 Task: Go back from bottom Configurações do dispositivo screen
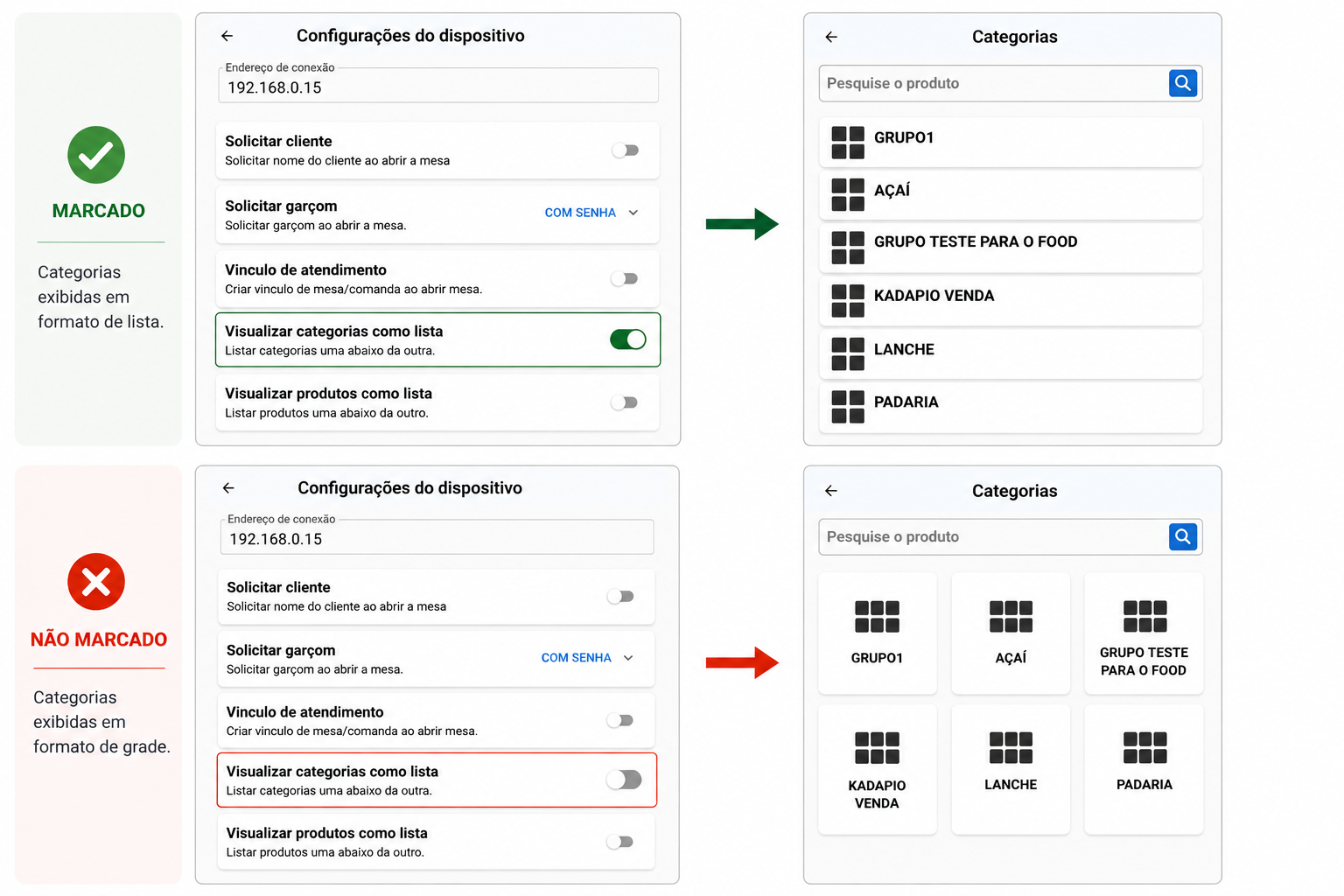click(228, 487)
